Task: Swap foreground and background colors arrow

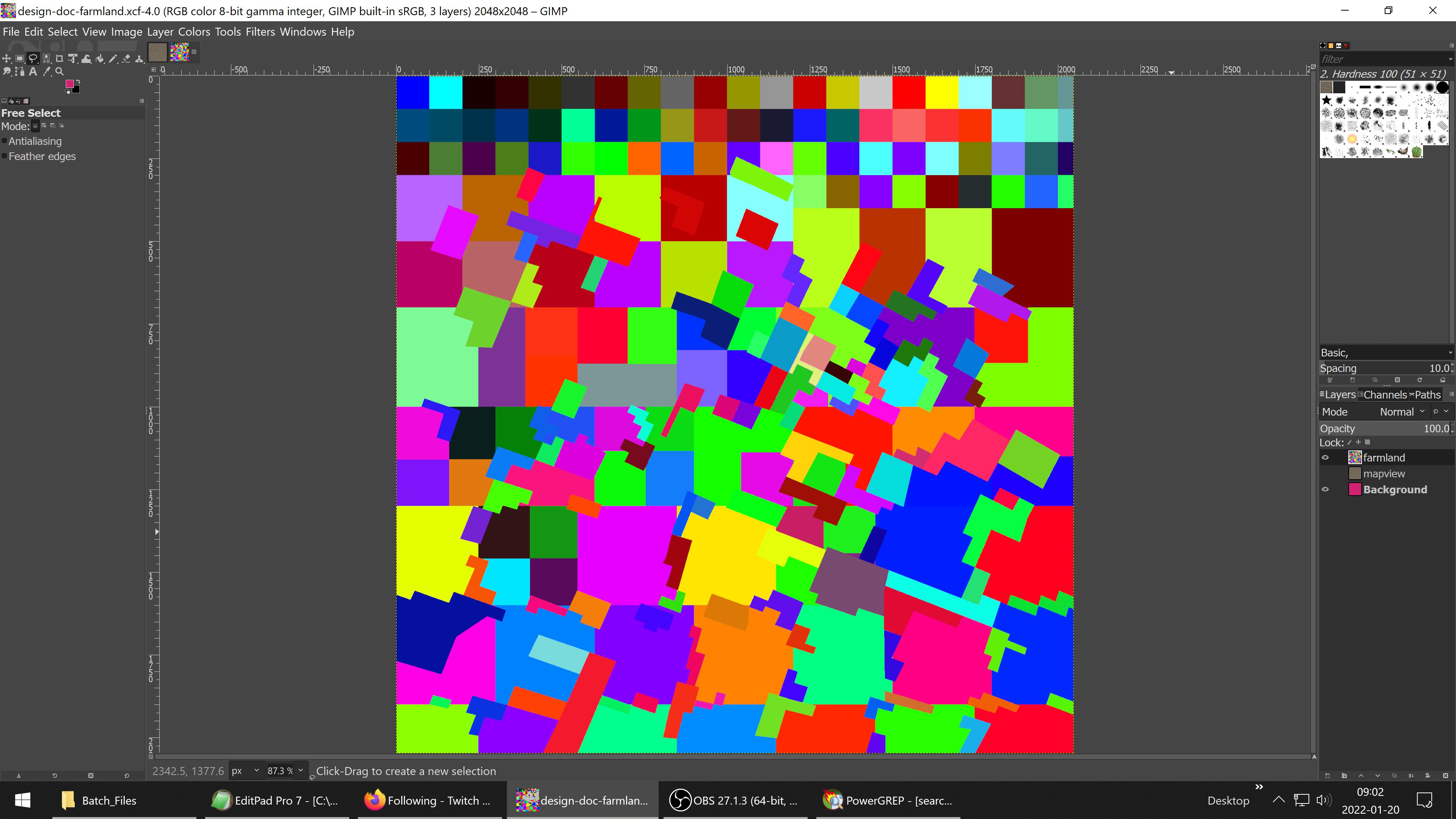Action: [x=78, y=82]
